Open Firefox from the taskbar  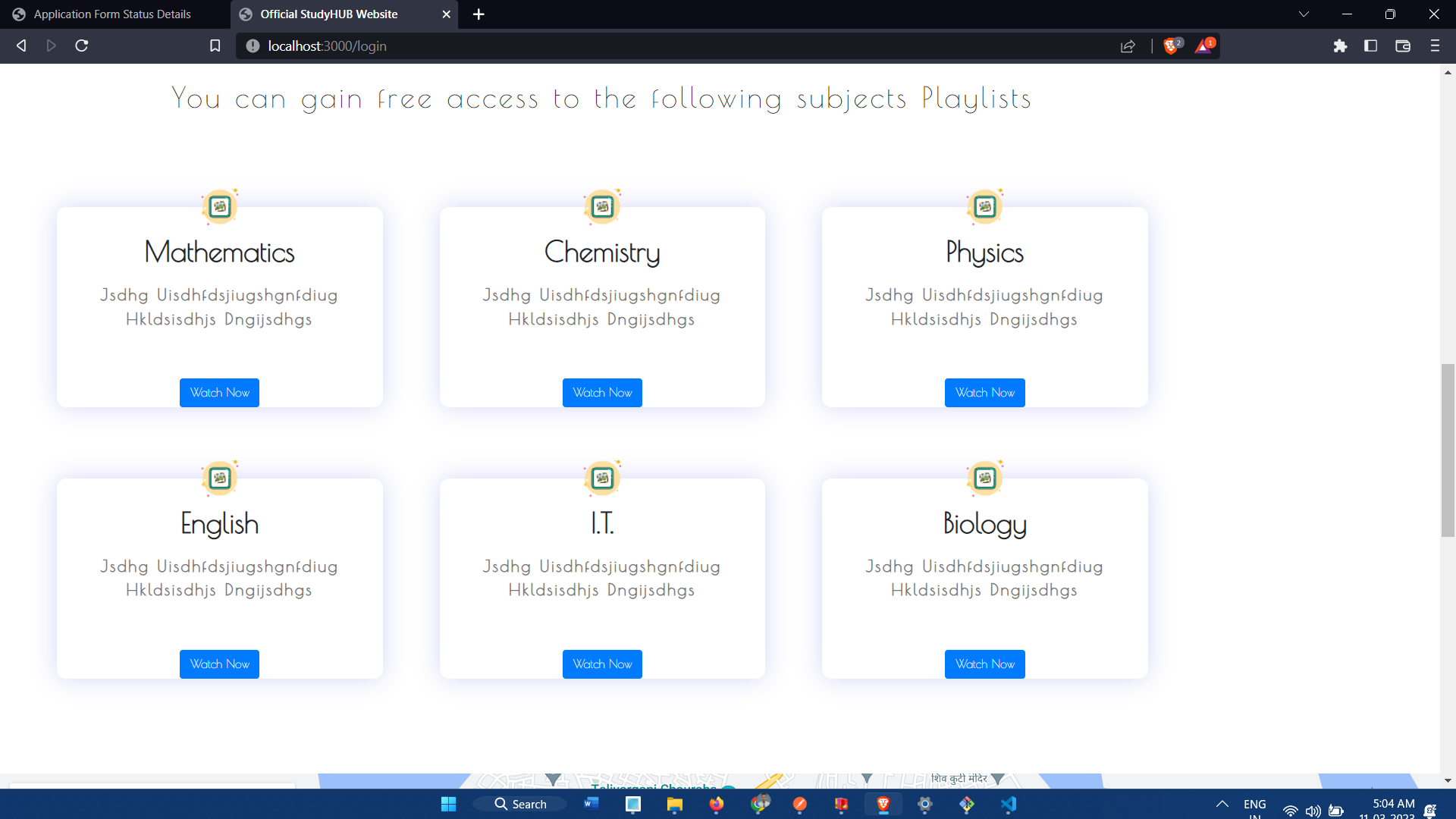click(x=717, y=804)
